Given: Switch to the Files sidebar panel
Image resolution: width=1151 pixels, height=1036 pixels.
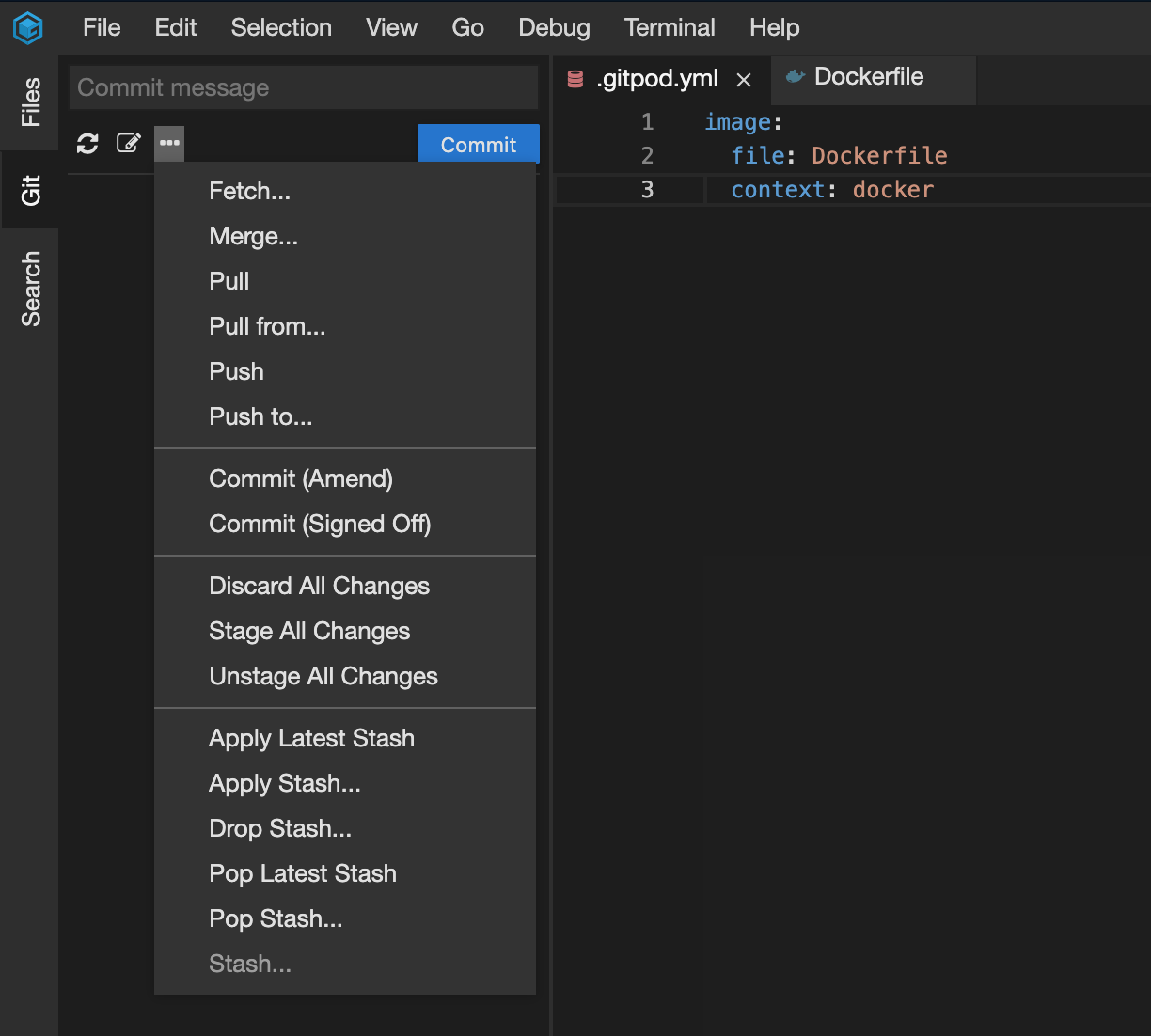Looking at the screenshot, I should [x=31, y=103].
